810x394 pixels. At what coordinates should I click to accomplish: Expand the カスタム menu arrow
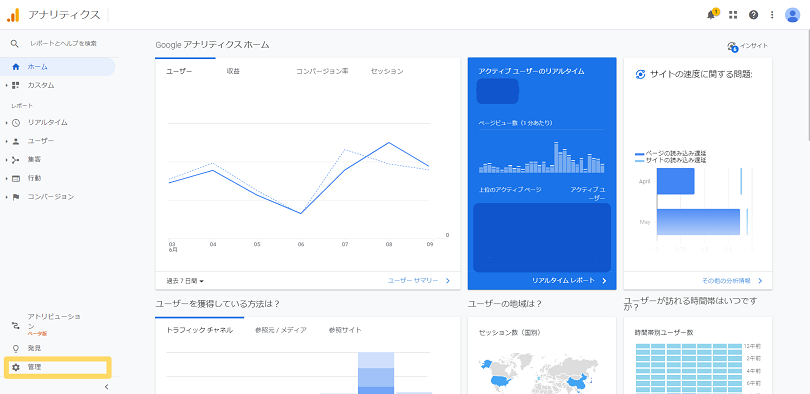click(x=7, y=85)
